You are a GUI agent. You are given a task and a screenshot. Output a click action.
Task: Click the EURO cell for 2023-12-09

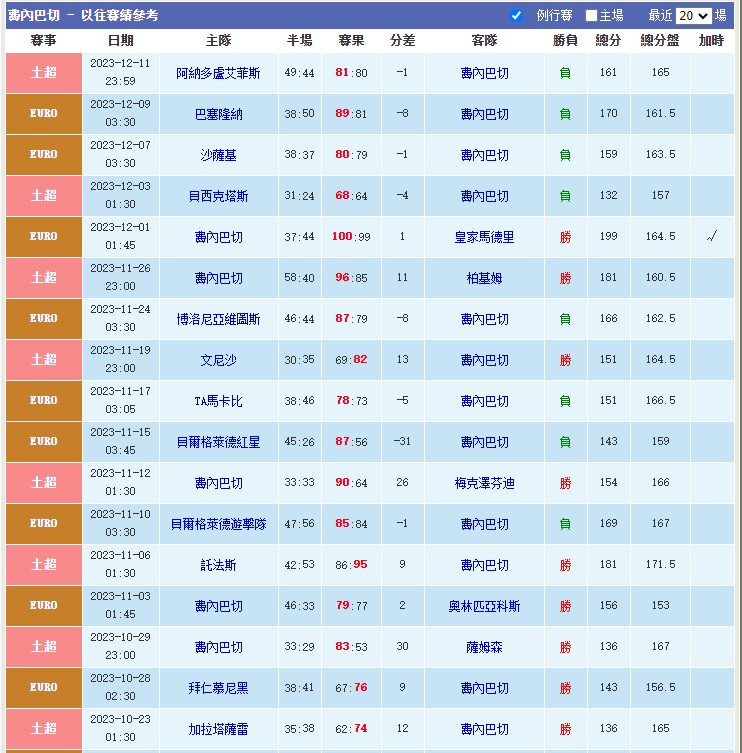[x=44, y=114]
